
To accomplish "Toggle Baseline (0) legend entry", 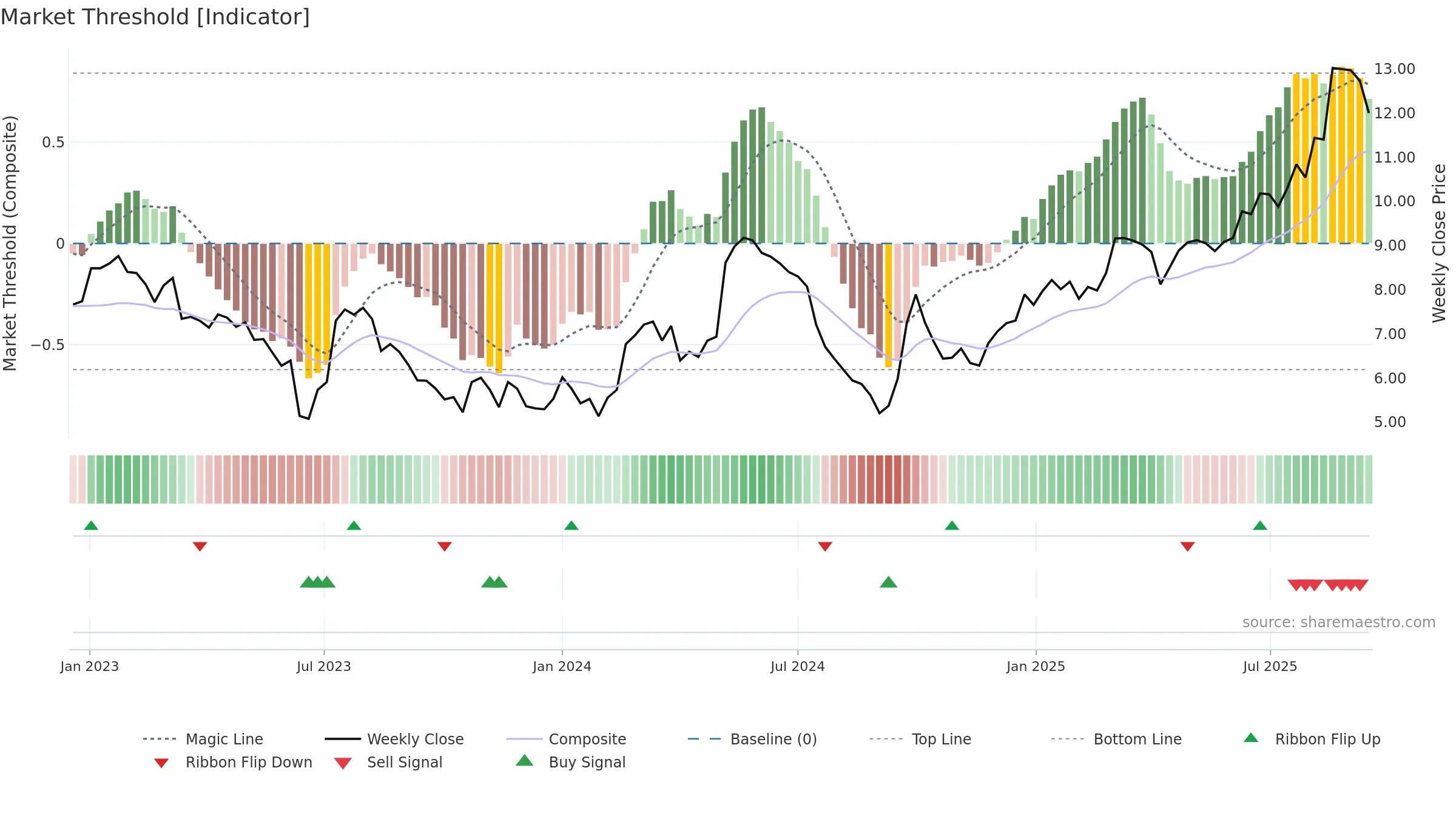I will click(752, 739).
